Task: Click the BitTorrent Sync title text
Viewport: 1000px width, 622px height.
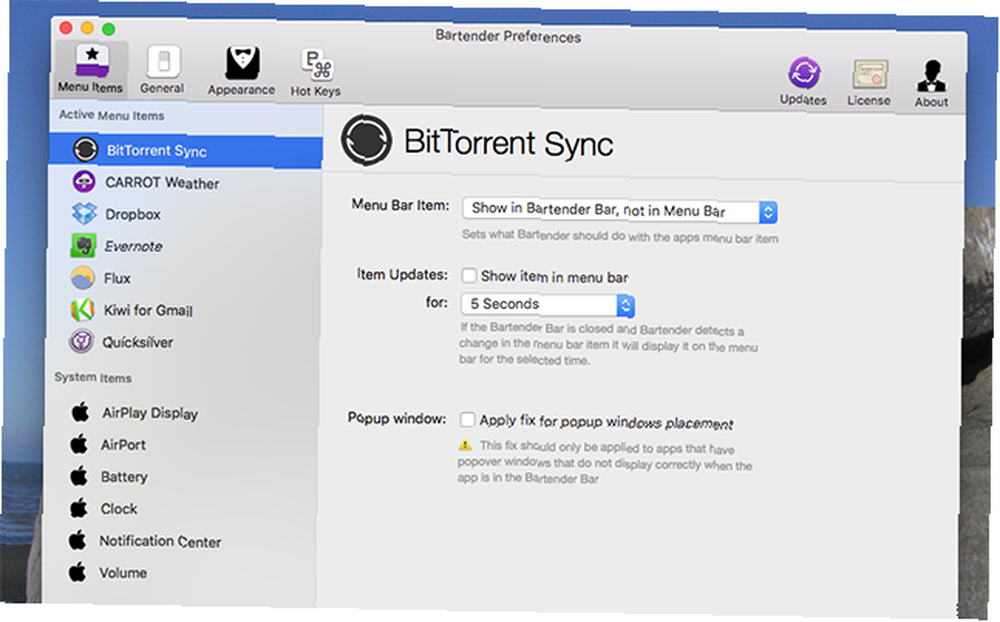Action: pyautogui.click(x=508, y=142)
